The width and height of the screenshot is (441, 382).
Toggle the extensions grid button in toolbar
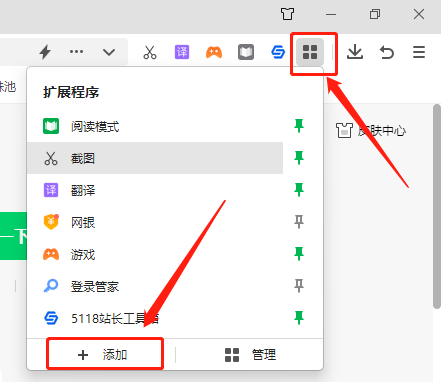tap(310, 52)
